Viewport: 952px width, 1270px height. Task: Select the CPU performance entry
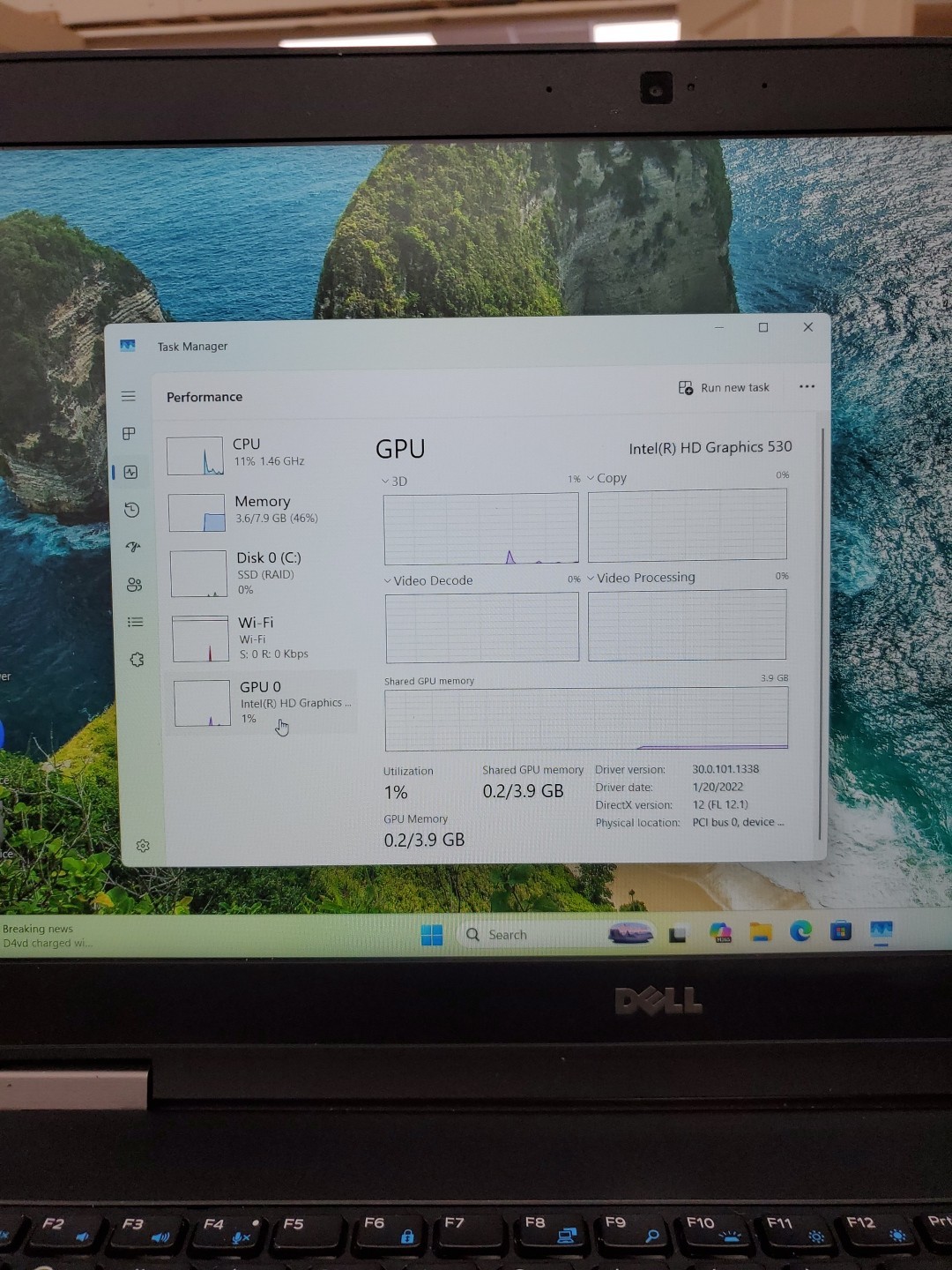(261, 455)
